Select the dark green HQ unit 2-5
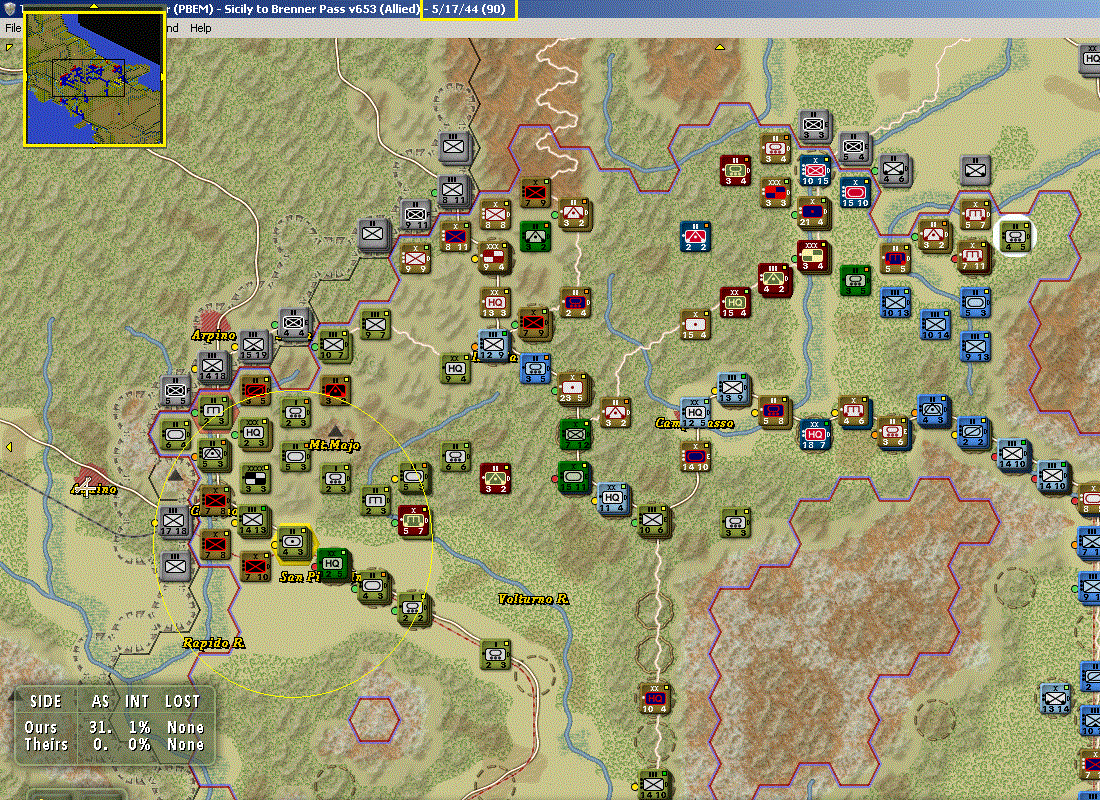This screenshot has width=1100, height=800. coord(333,565)
